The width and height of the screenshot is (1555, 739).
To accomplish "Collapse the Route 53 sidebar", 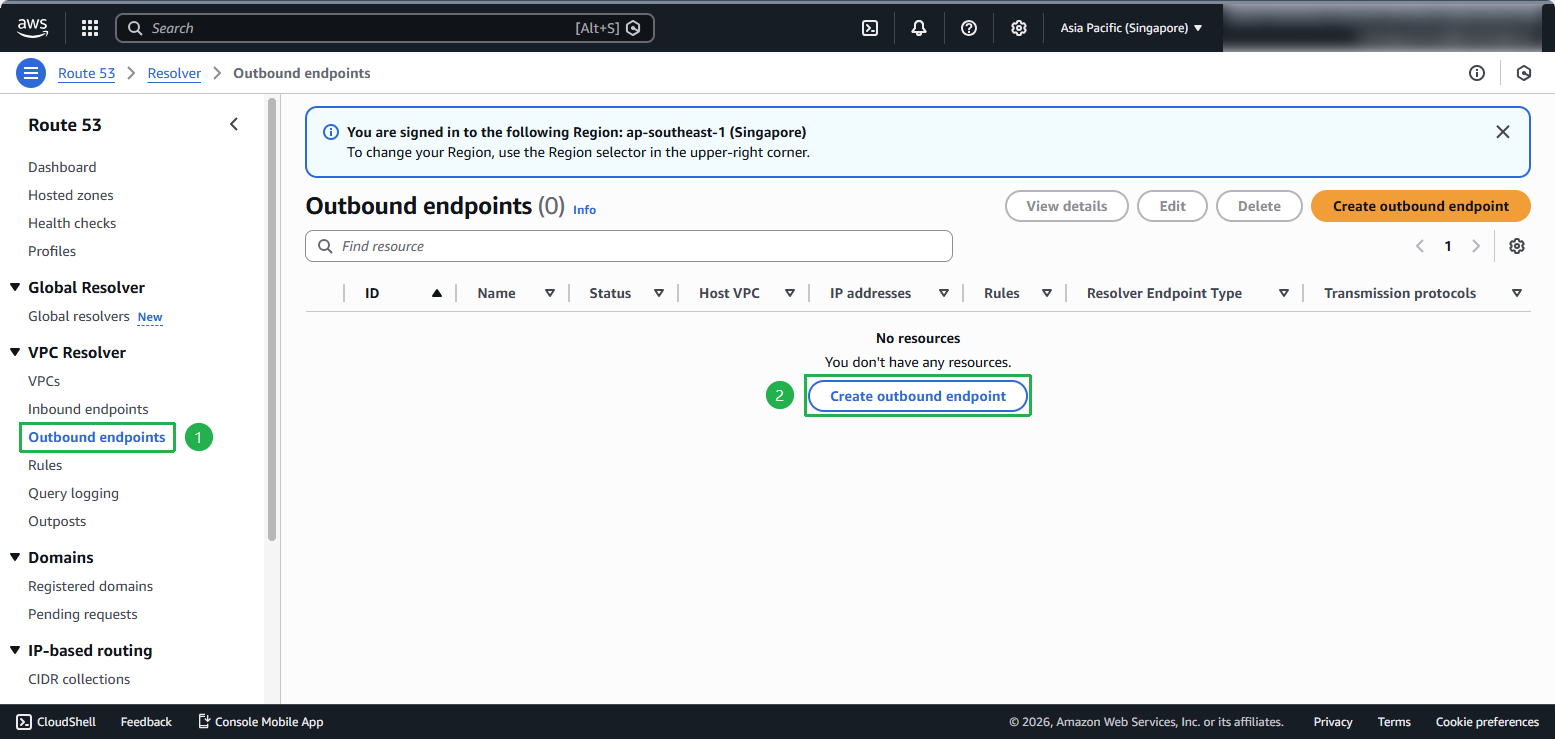I will (x=234, y=125).
